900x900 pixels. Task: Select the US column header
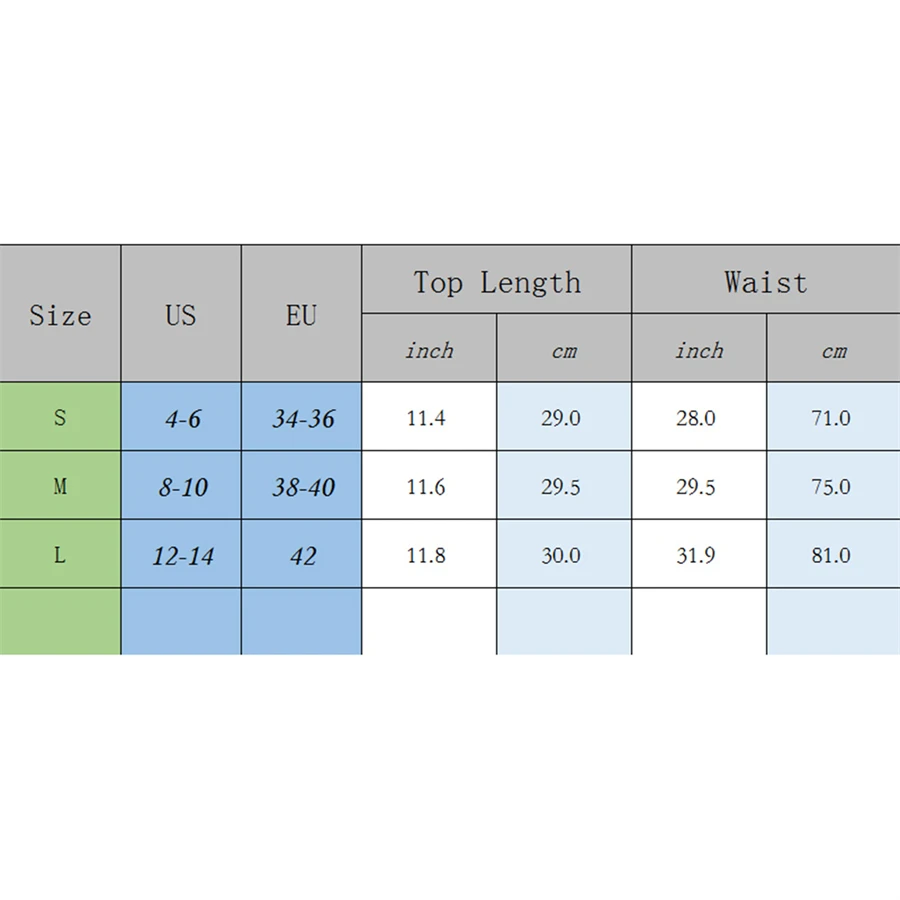click(181, 315)
